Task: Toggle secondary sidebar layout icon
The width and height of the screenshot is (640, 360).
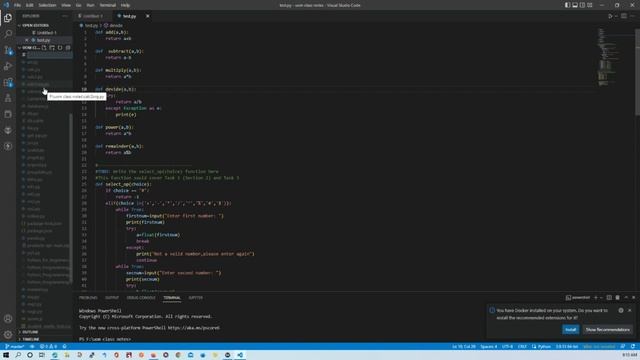Action: point(582,5)
